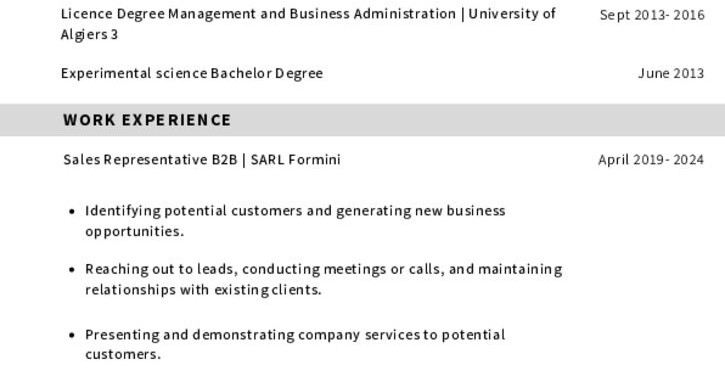Click the date 'April 2019- 2024'
The image size is (725, 370).
pyautogui.click(x=651, y=160)
